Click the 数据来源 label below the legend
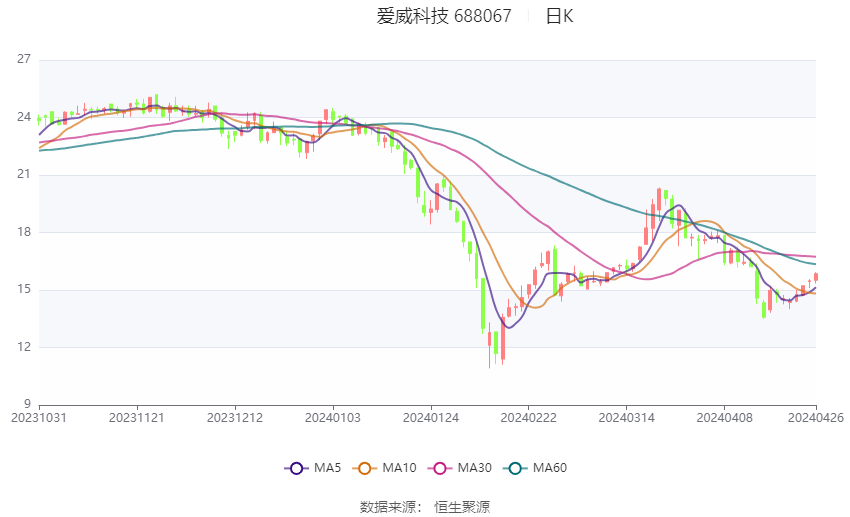 391,507
